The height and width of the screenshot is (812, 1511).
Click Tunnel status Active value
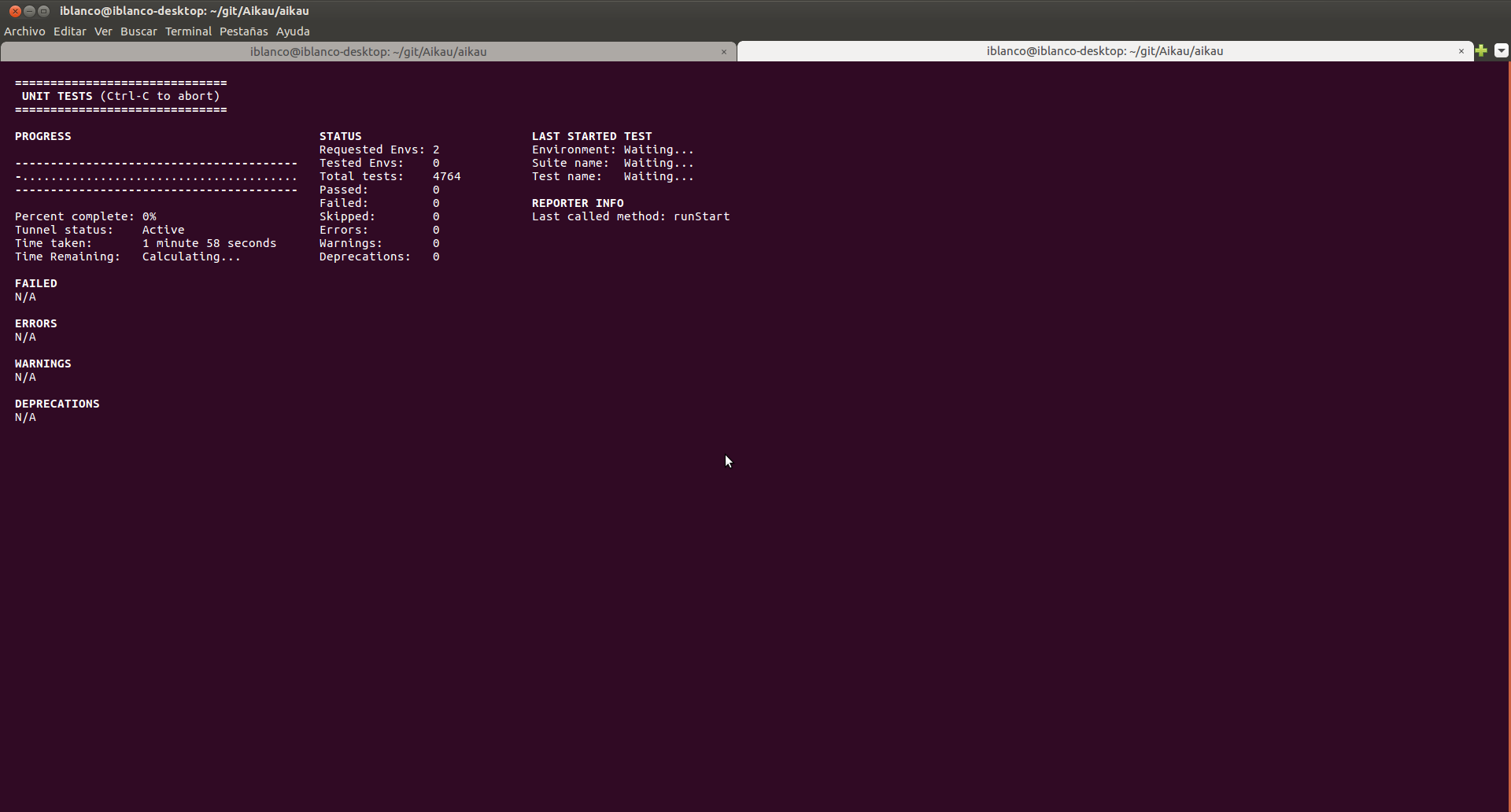(164, 230)
